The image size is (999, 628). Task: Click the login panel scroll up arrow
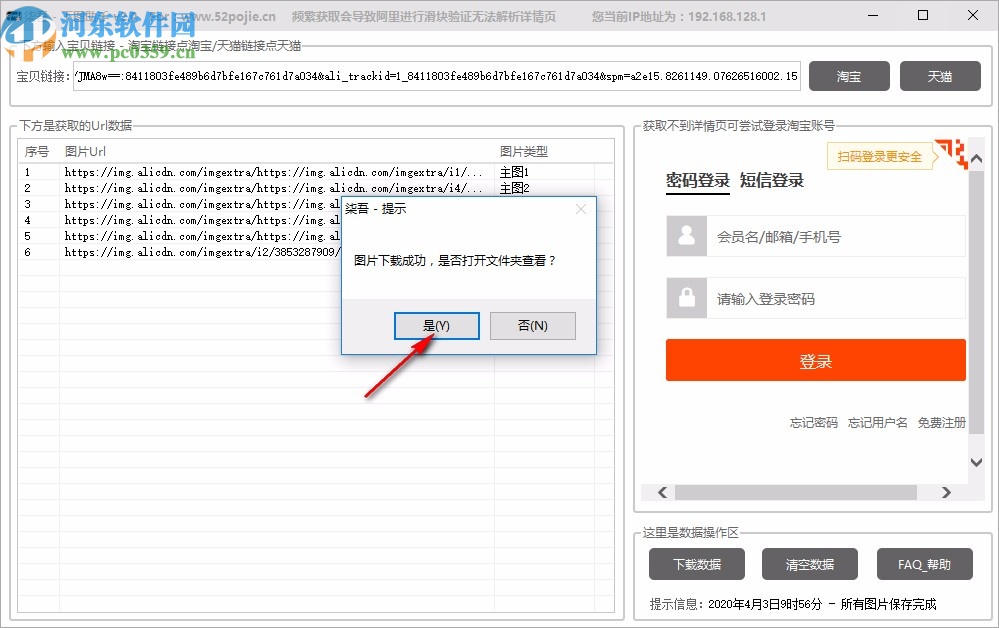(x=976, y=158)
